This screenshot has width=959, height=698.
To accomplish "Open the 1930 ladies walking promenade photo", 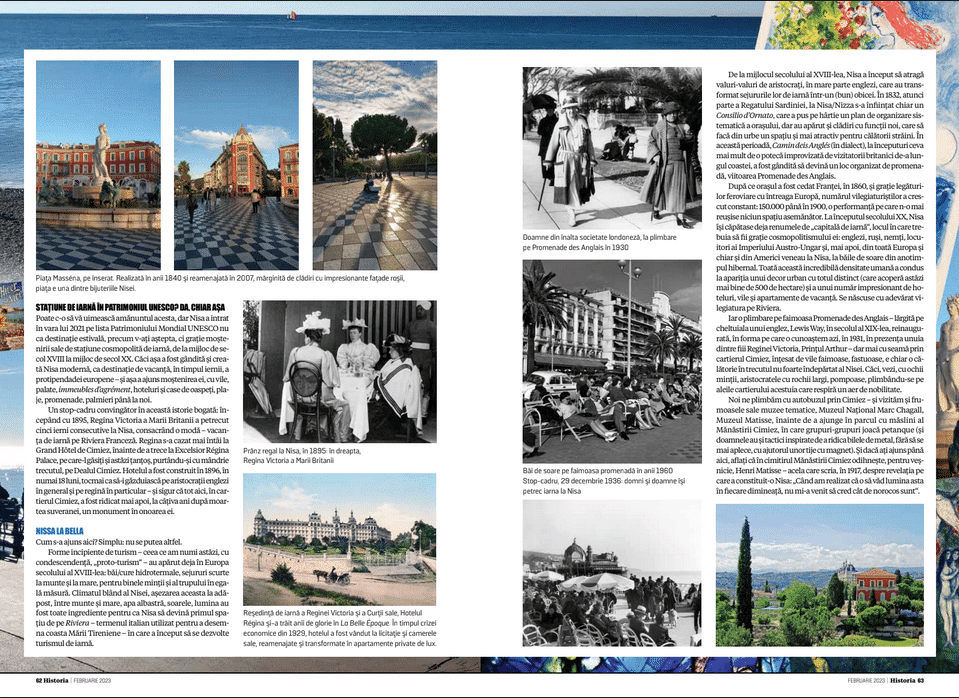I will pyautogui.click(x=611, y=148).
